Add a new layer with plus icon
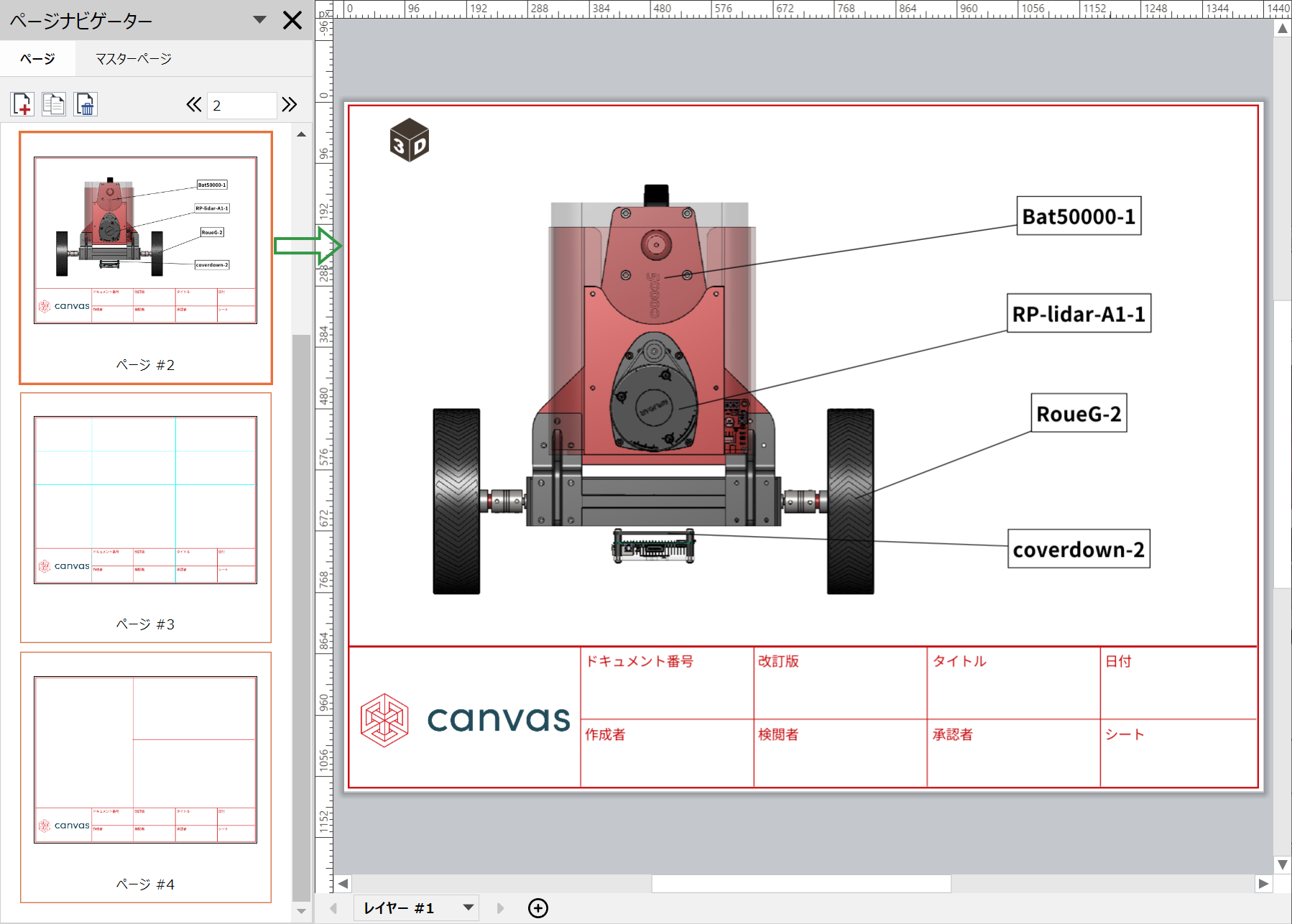The image size is (1292, 924). click(x=538, y=908)
